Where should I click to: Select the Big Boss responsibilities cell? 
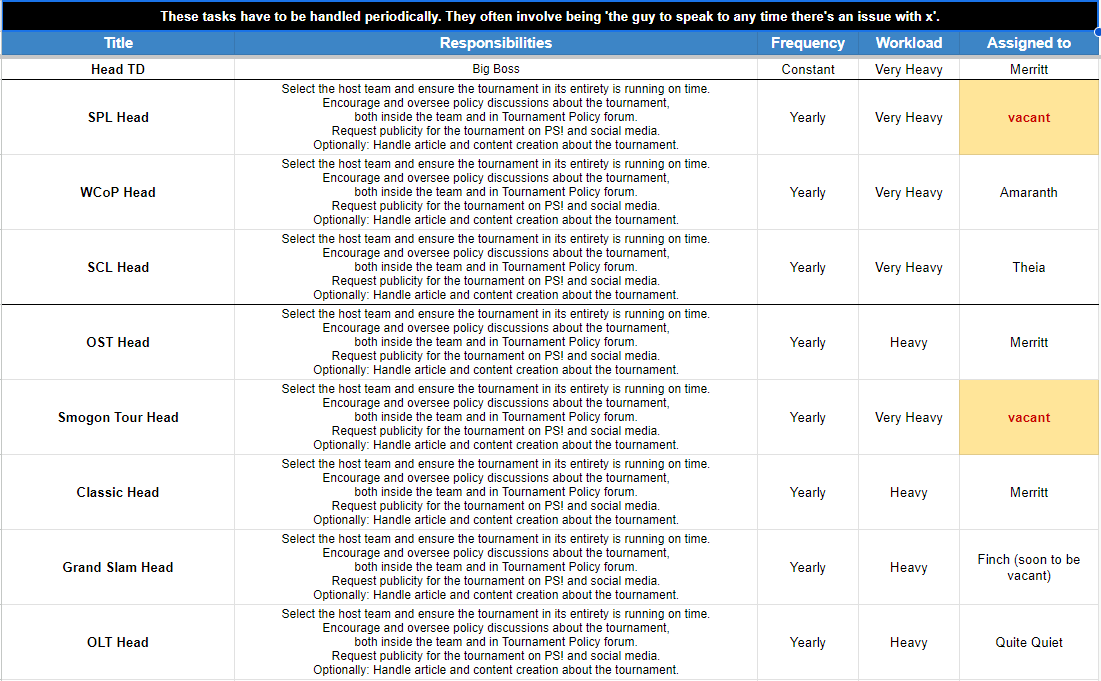(x=496, y=69)
